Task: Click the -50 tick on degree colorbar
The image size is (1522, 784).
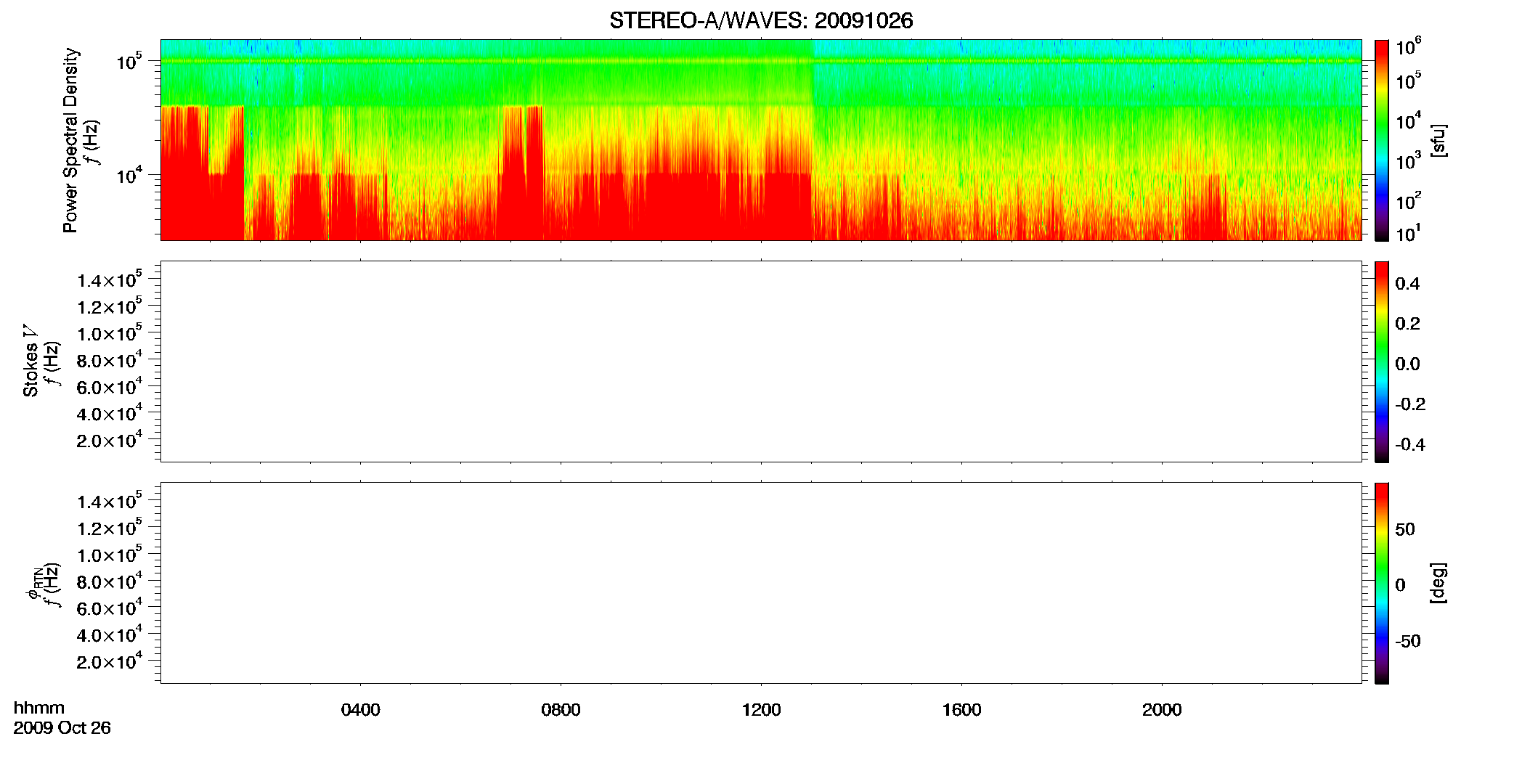Action: pyautogui.click(x=1407, y=642)
